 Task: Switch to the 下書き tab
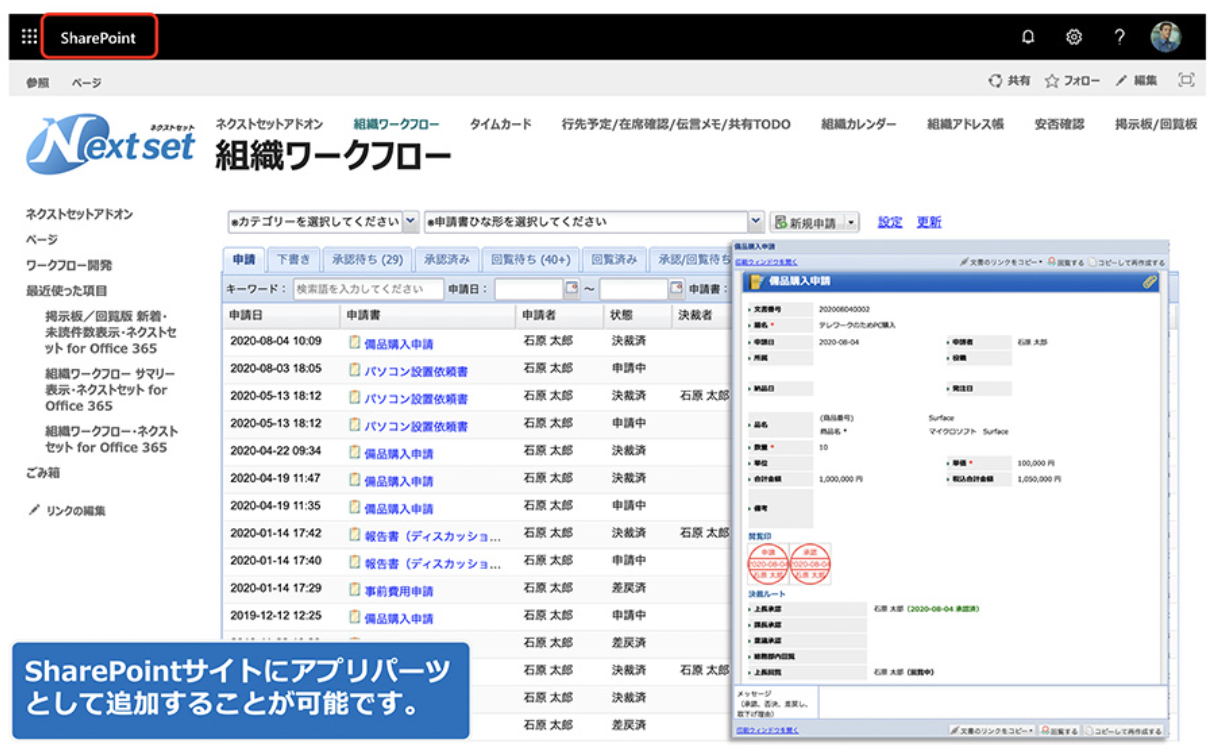[x=293, y=259]
